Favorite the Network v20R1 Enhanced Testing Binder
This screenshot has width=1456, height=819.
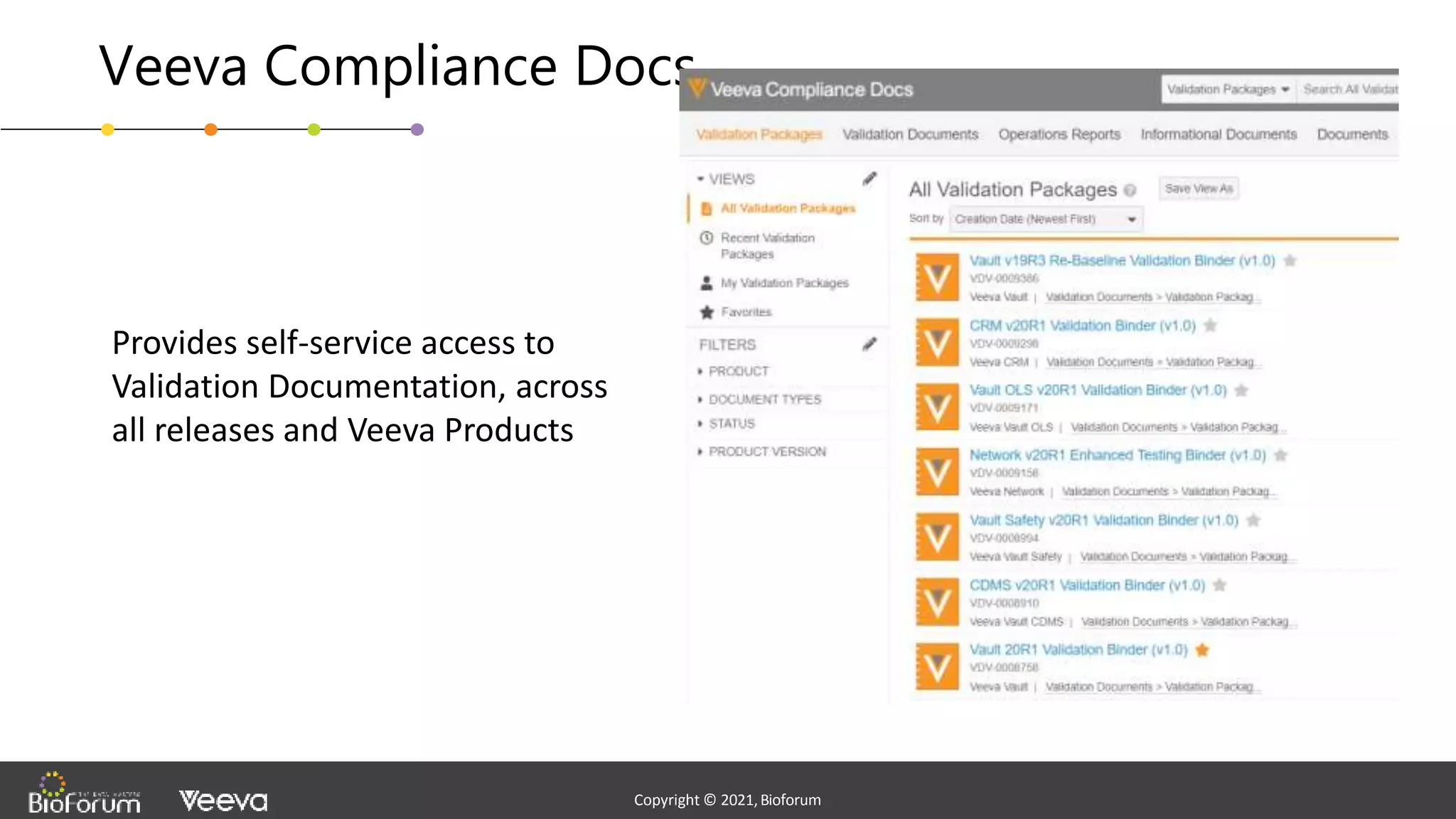1281,455
